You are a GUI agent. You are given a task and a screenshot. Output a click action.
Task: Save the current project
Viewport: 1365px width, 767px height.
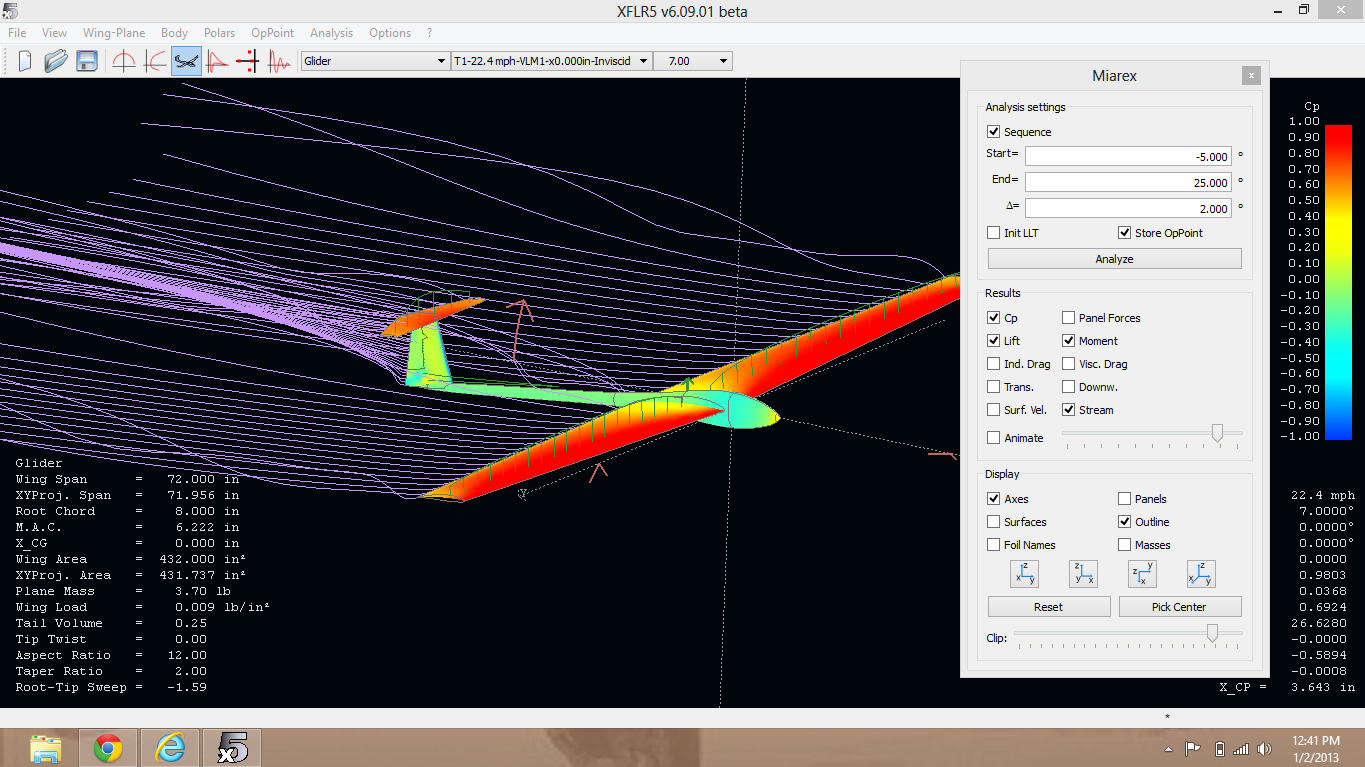(87, 60)
